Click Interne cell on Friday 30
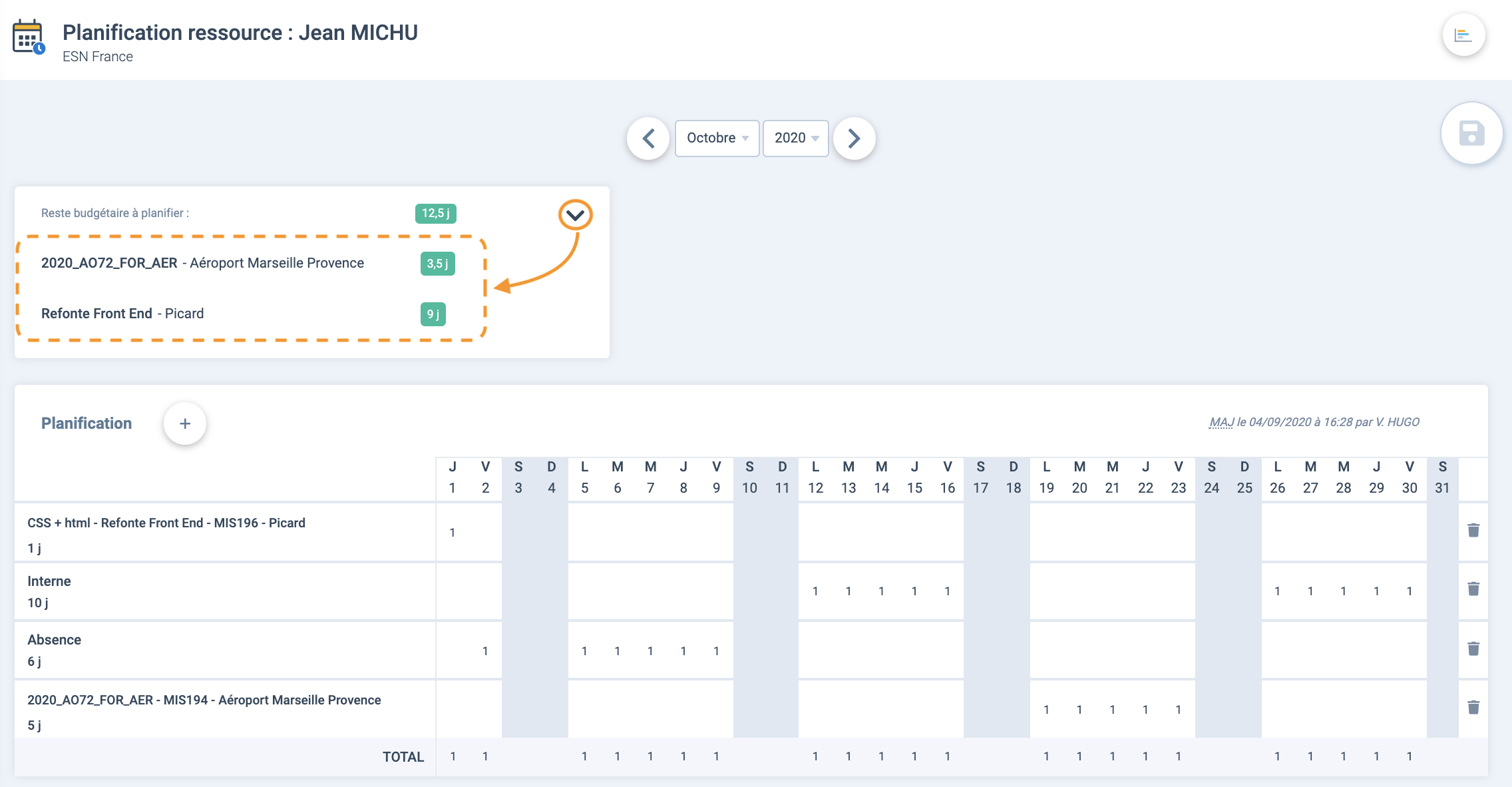The image size is (1512, 787). point(1410,591)
